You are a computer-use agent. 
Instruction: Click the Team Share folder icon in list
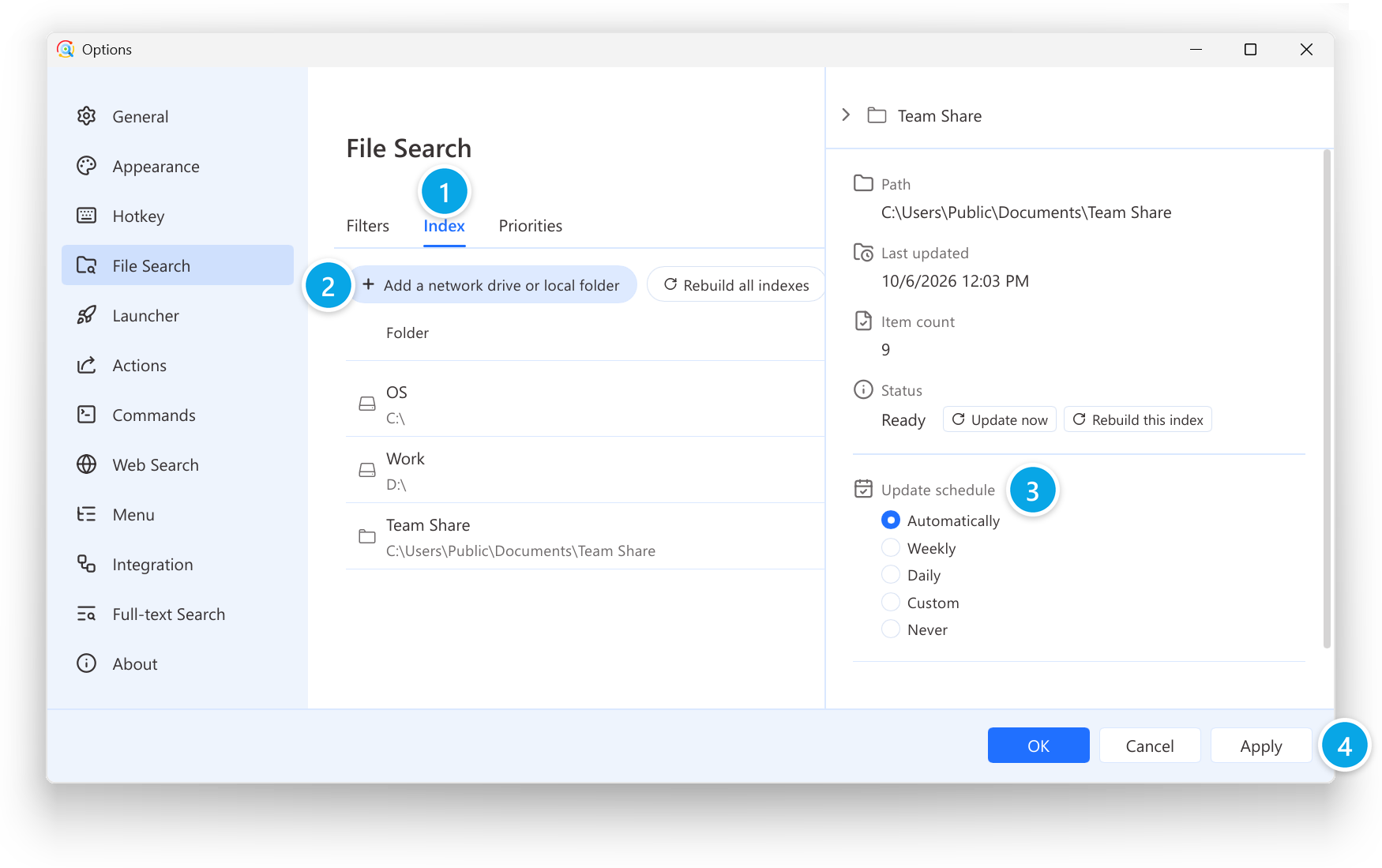(367, 536)
